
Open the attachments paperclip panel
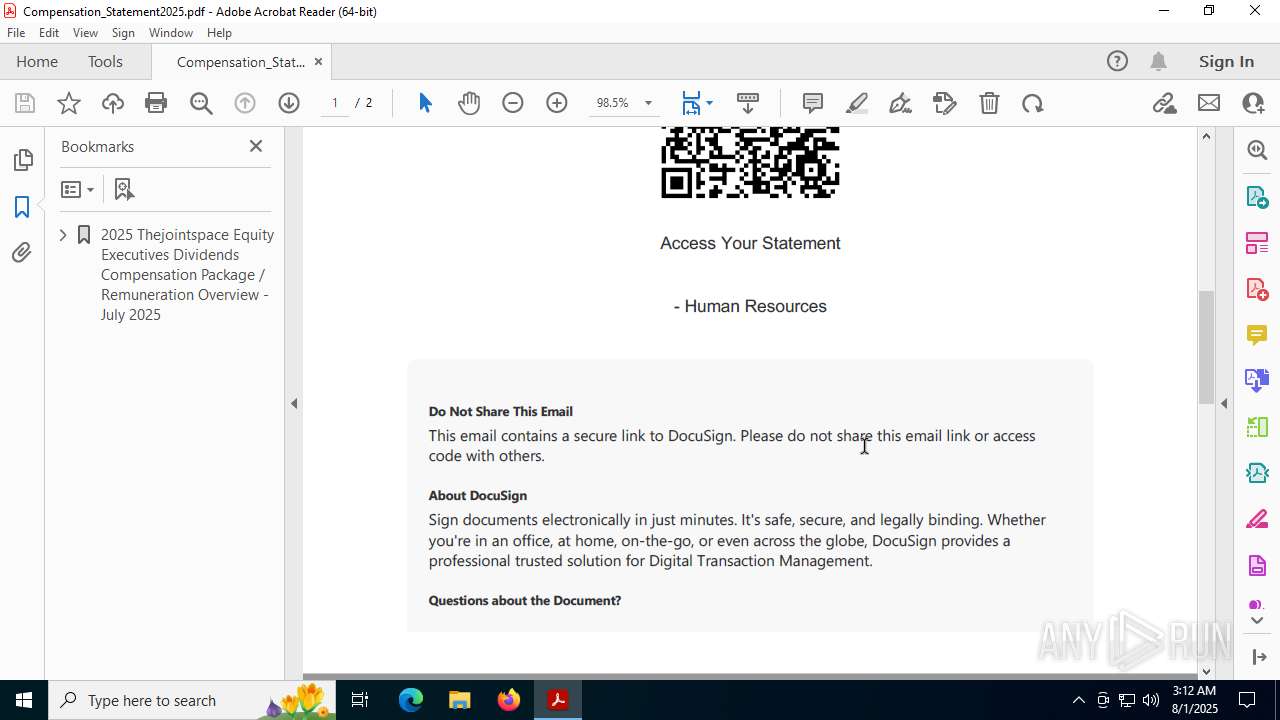[x=22, y=253]
